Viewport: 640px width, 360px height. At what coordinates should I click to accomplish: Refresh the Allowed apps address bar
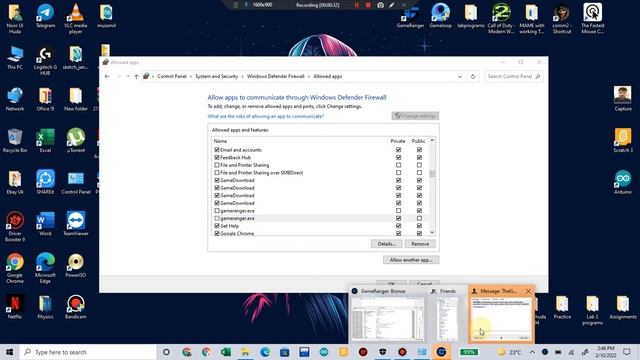click(473, 76)
